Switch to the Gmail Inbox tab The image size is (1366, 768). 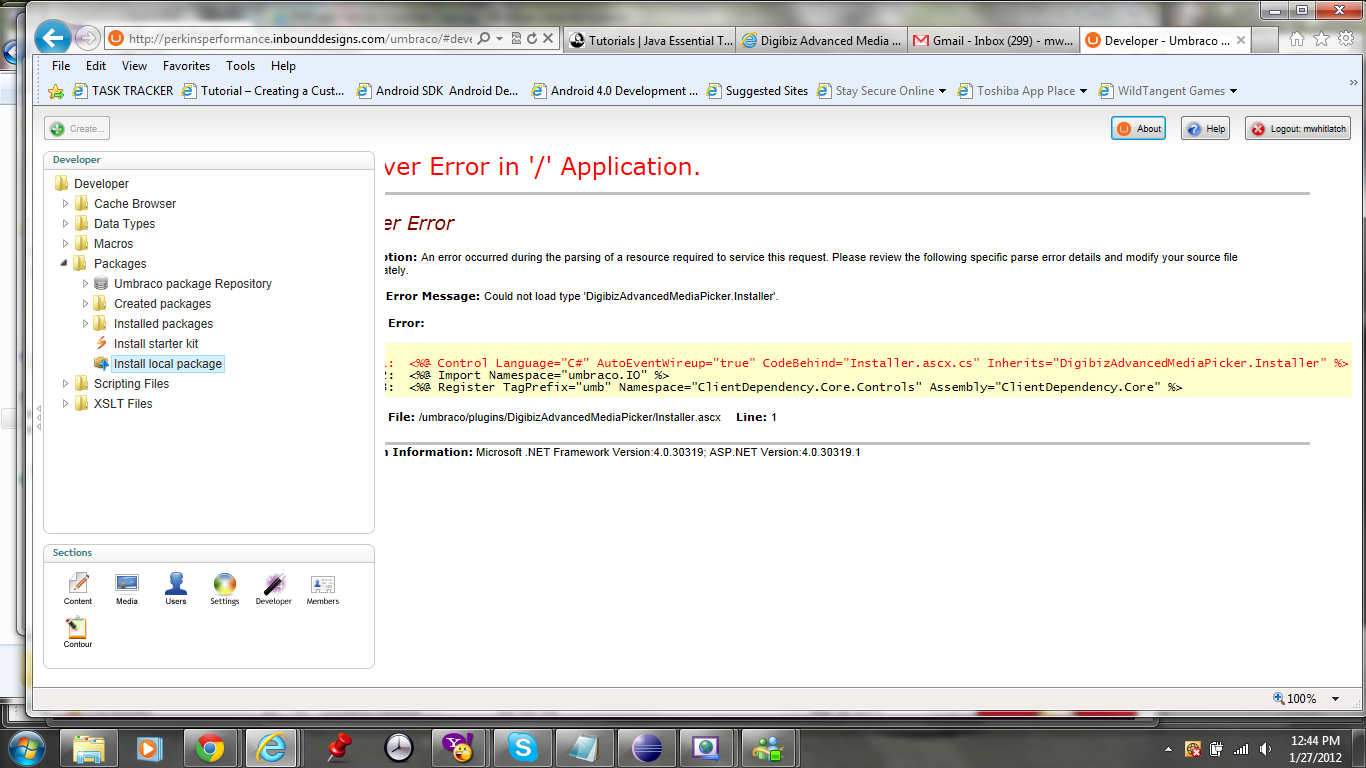click(994, 40)
